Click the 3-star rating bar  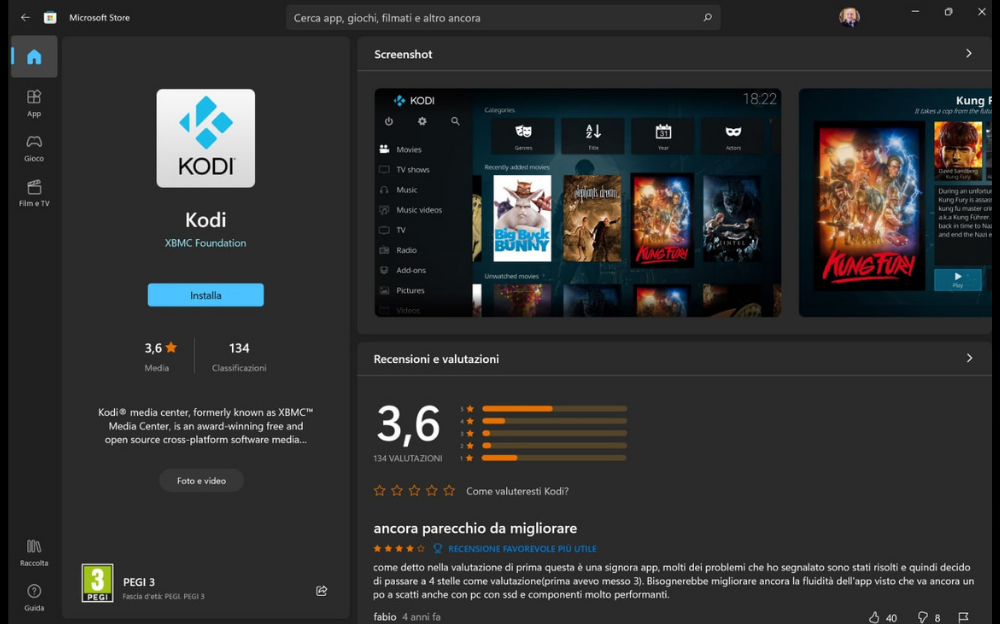[x=554, y=433]
